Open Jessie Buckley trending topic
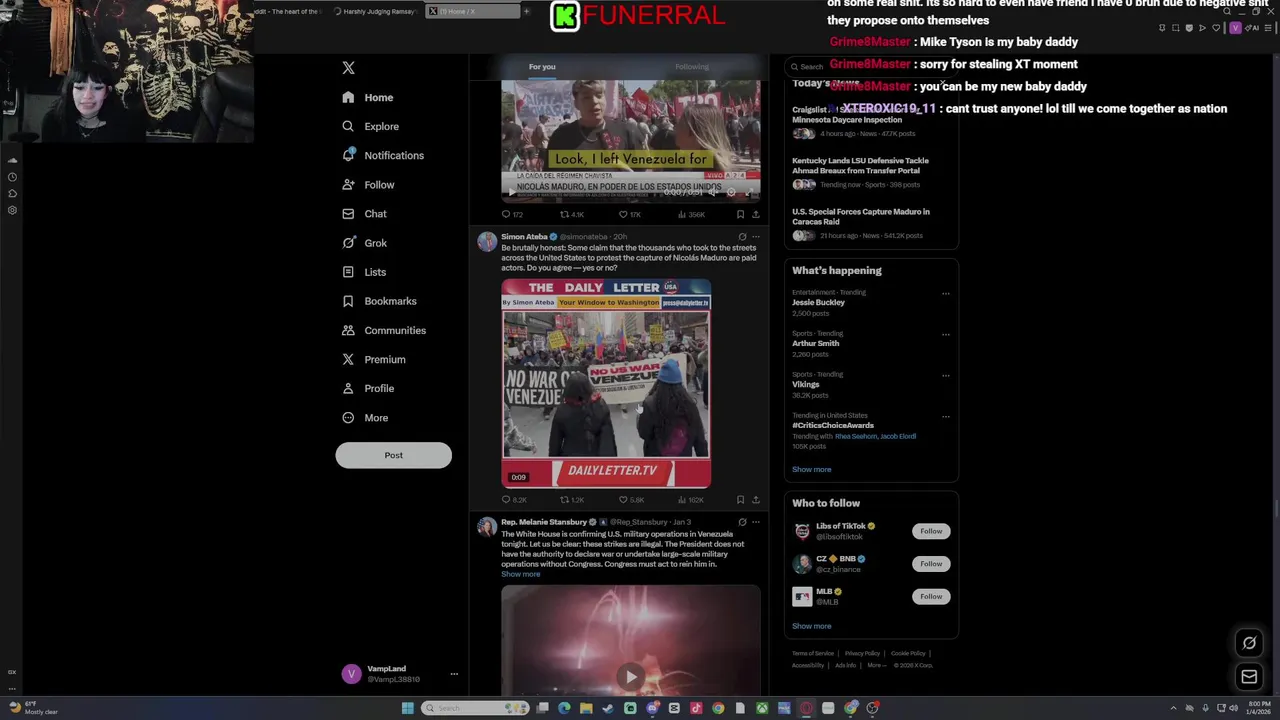This screenshot has width=1280, height=720. 818,302
